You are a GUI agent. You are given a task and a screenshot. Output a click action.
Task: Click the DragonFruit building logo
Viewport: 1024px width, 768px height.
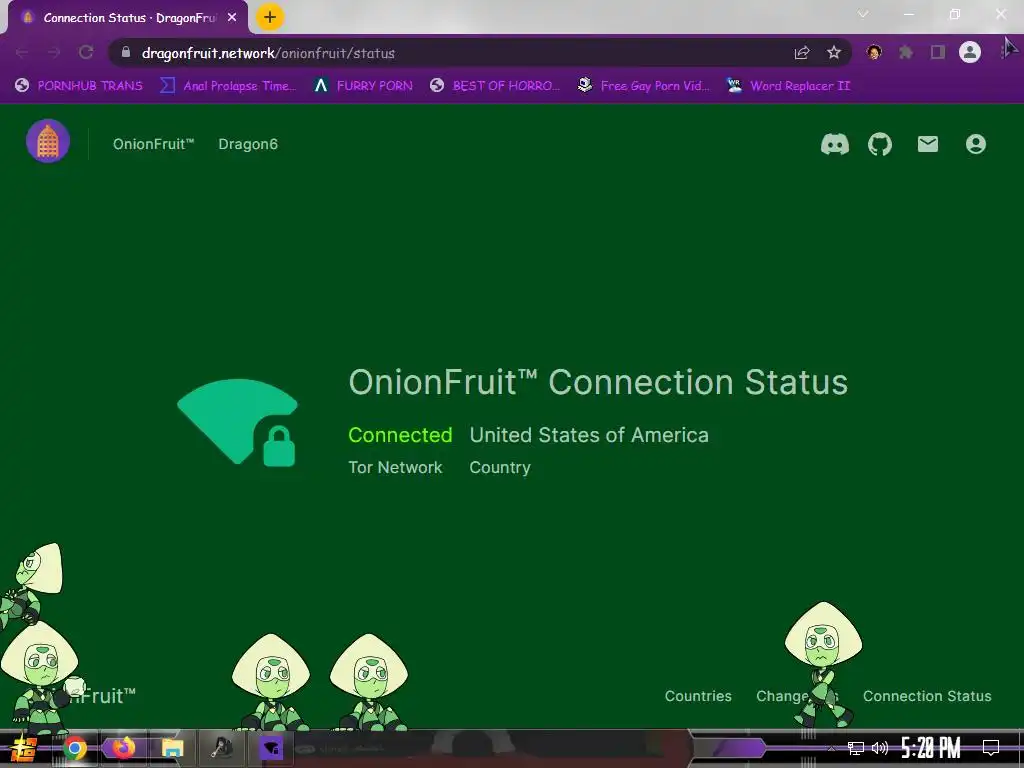[x=48, y=141]
